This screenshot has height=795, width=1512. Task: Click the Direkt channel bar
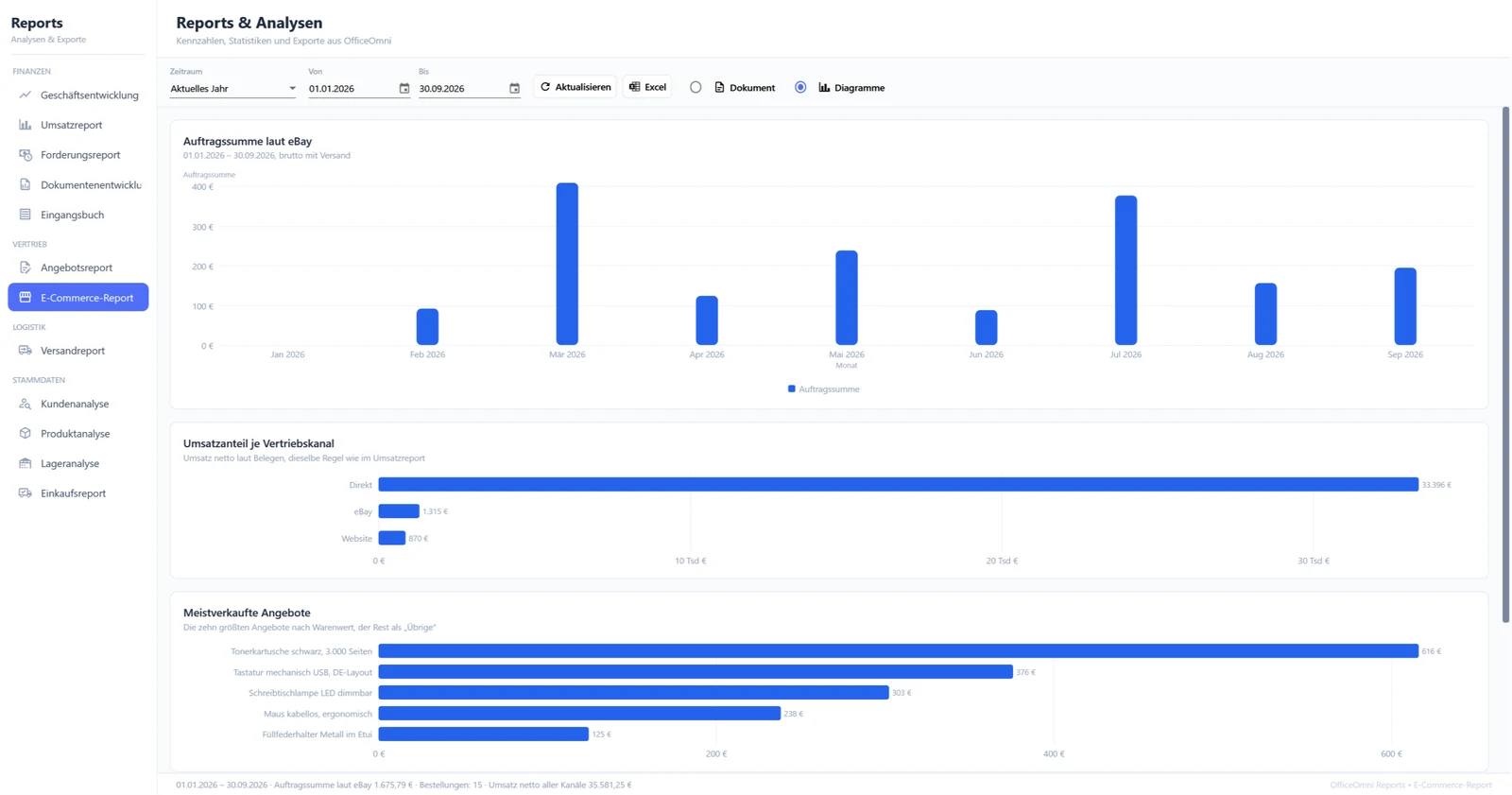(x=899, y=484)
